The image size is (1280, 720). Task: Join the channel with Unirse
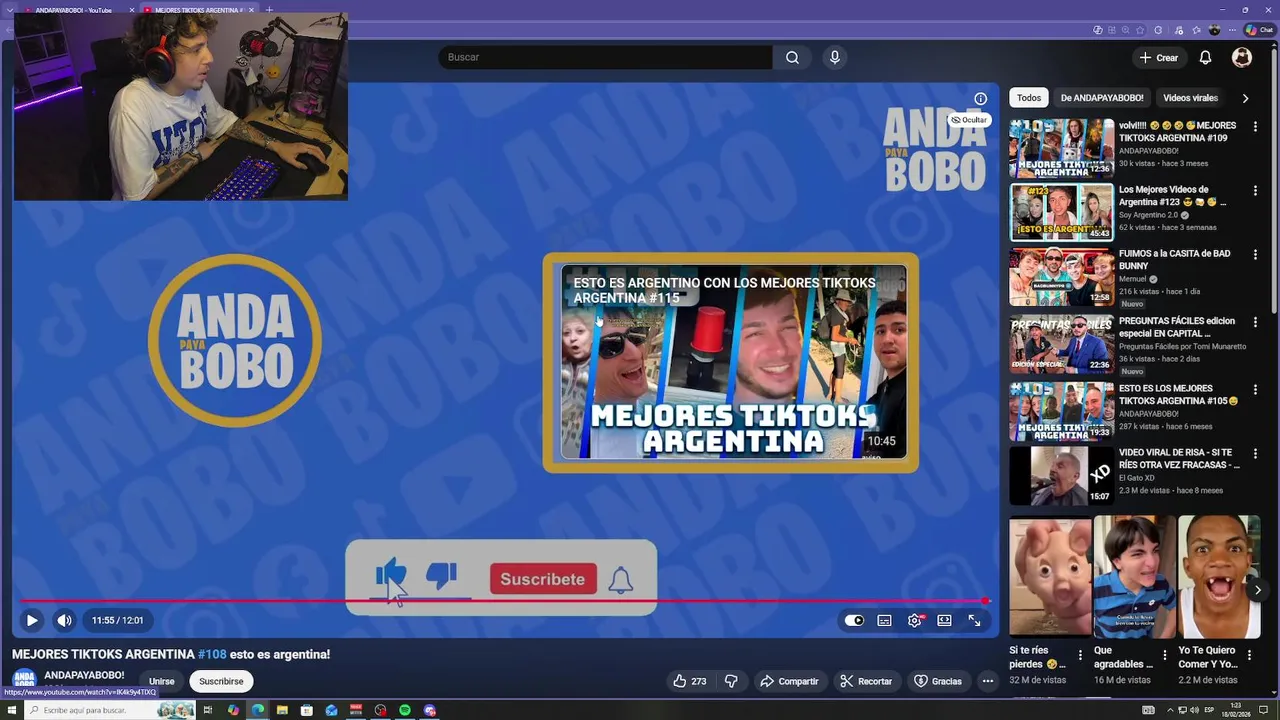pyautogui.click(x=161, y=681)
